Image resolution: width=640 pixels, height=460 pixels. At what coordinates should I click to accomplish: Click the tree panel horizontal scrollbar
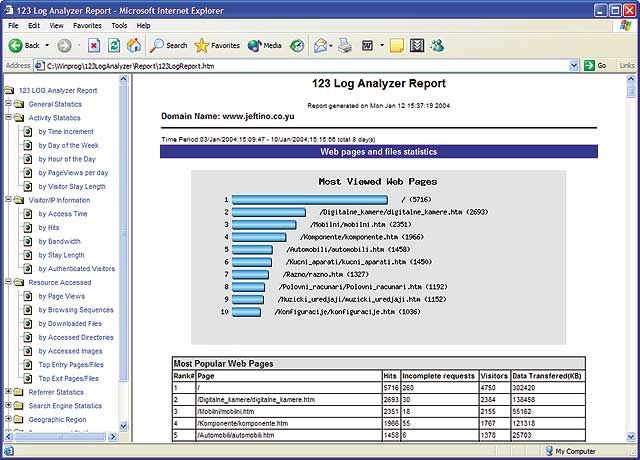pyautogui.click(x=60, y=436)
